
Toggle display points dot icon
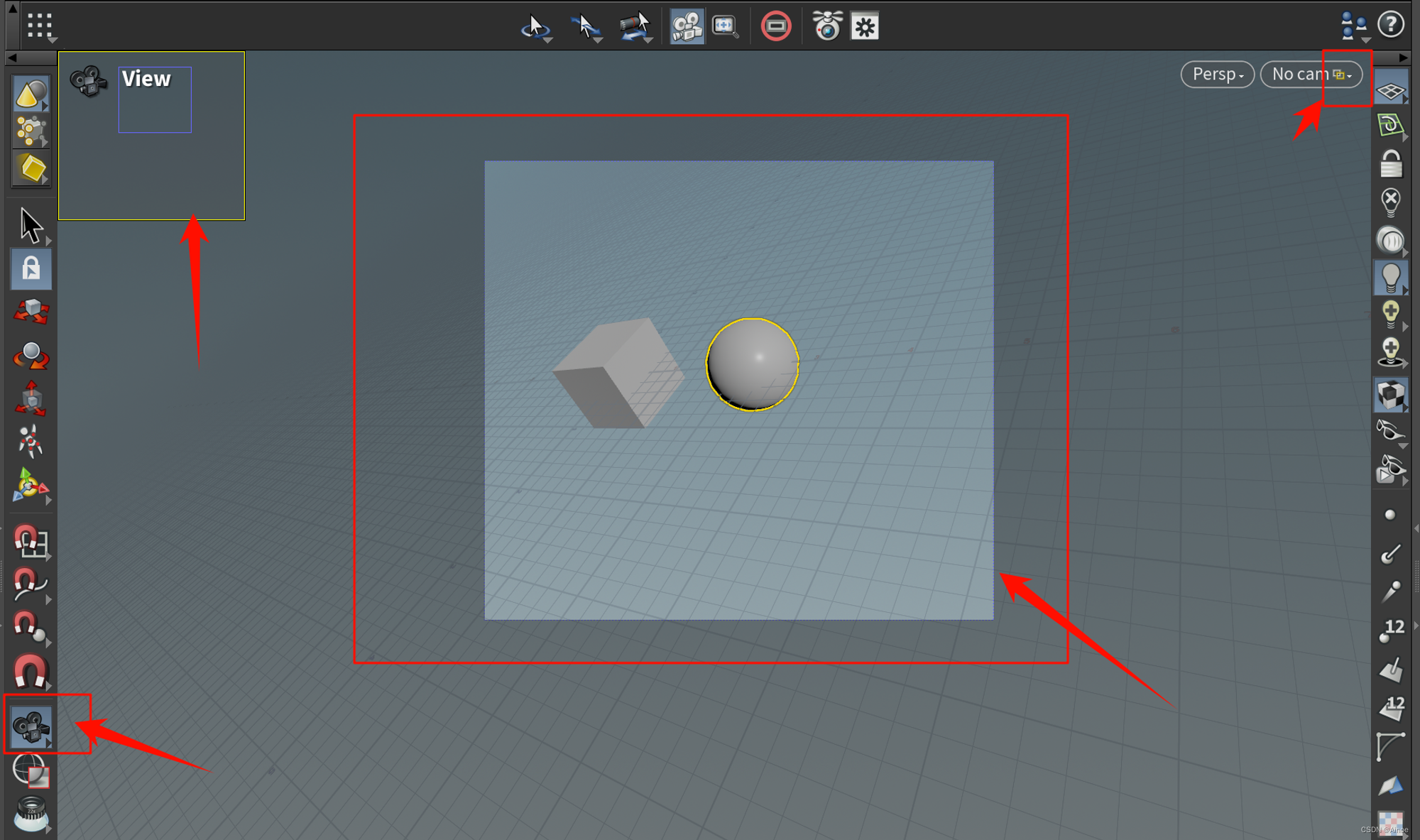coord(1390,515)
